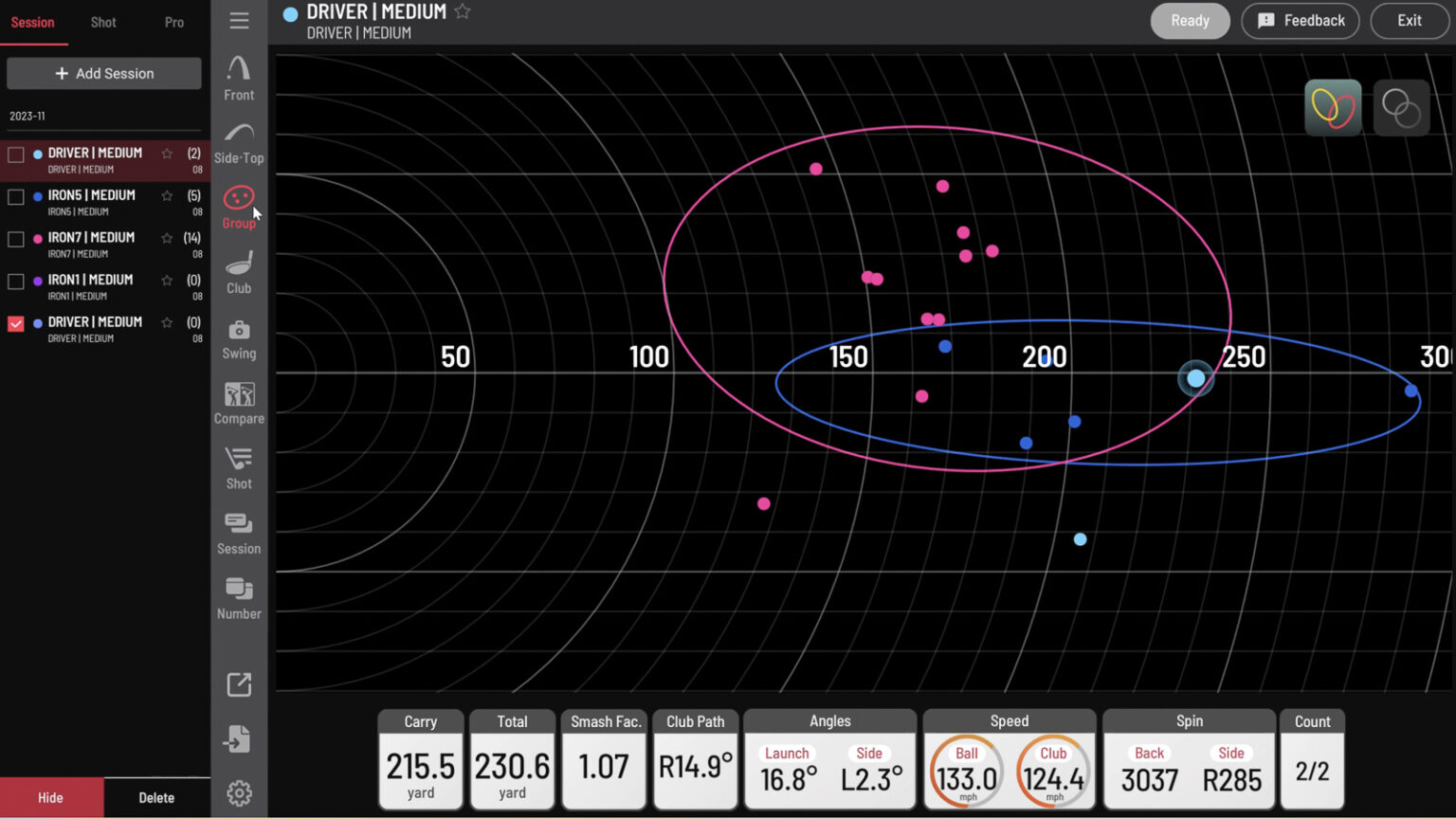
Task: Select the Club data view
Action: (x=239, y=272)
